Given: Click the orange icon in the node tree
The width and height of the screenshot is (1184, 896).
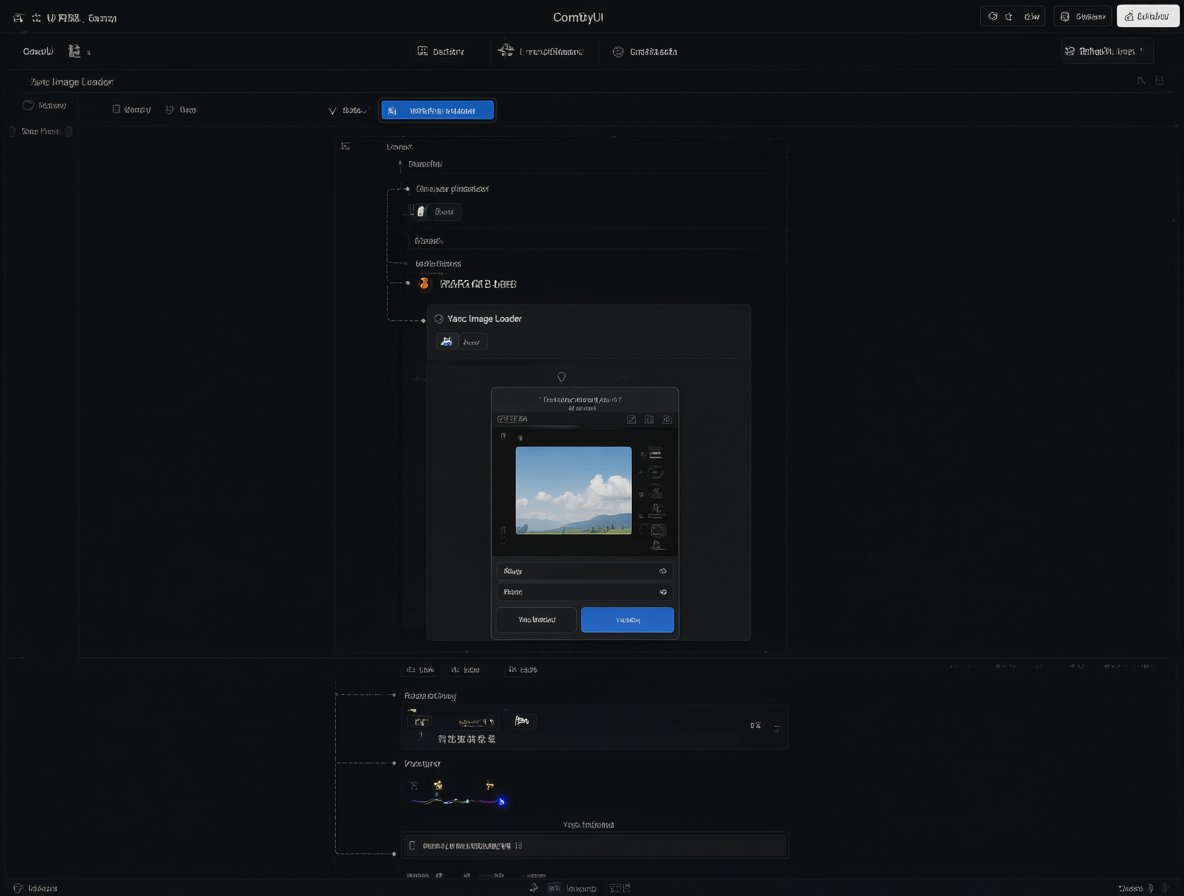Looking at the screenshot, I should [424, 283].
